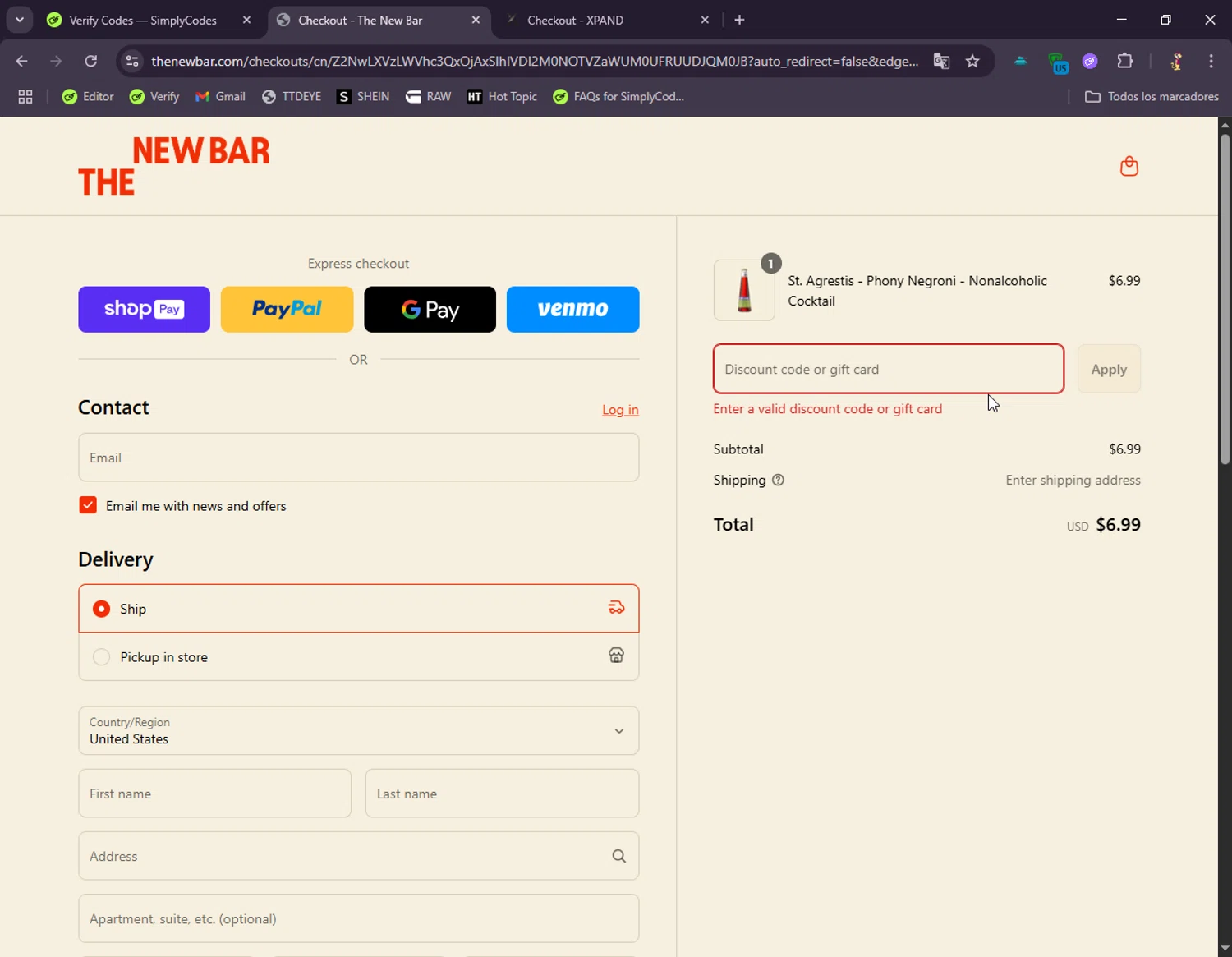Click the shipping info question mark icon
This screenshot has width=1232, height=957.
click(x=778, y=481)
